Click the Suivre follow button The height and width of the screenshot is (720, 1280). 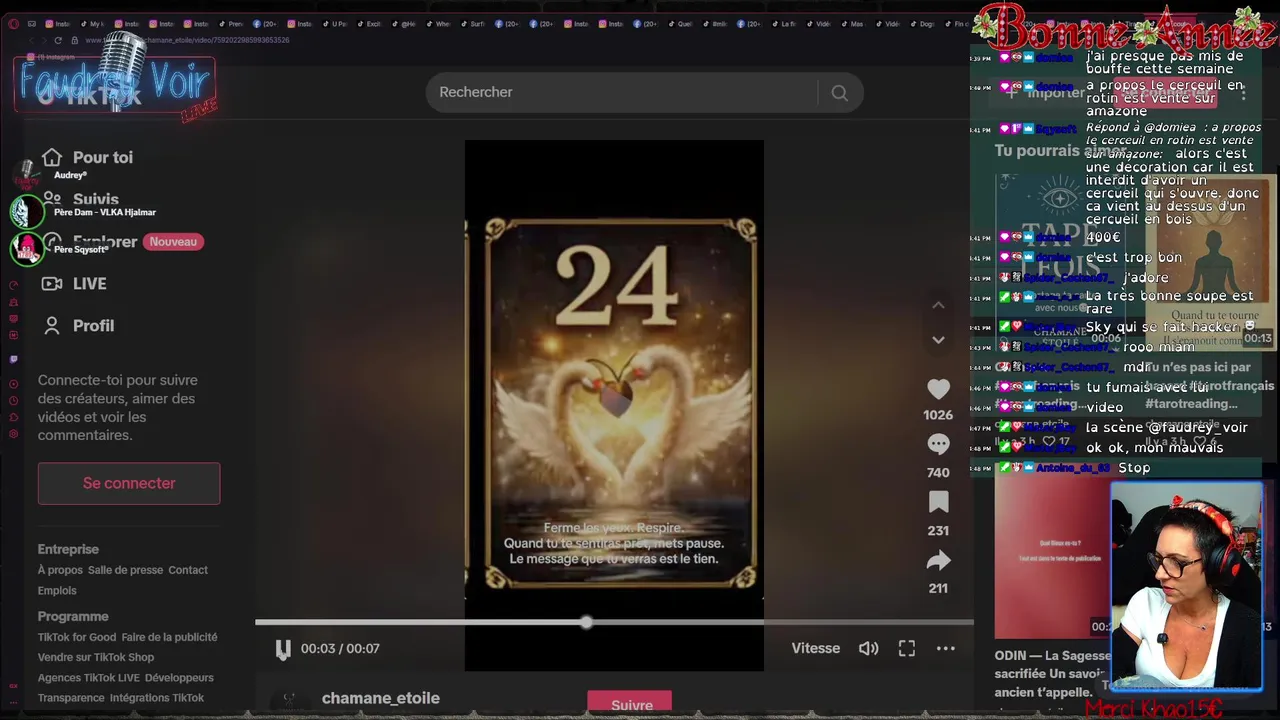pyautogui.click(x=632, y=704)
